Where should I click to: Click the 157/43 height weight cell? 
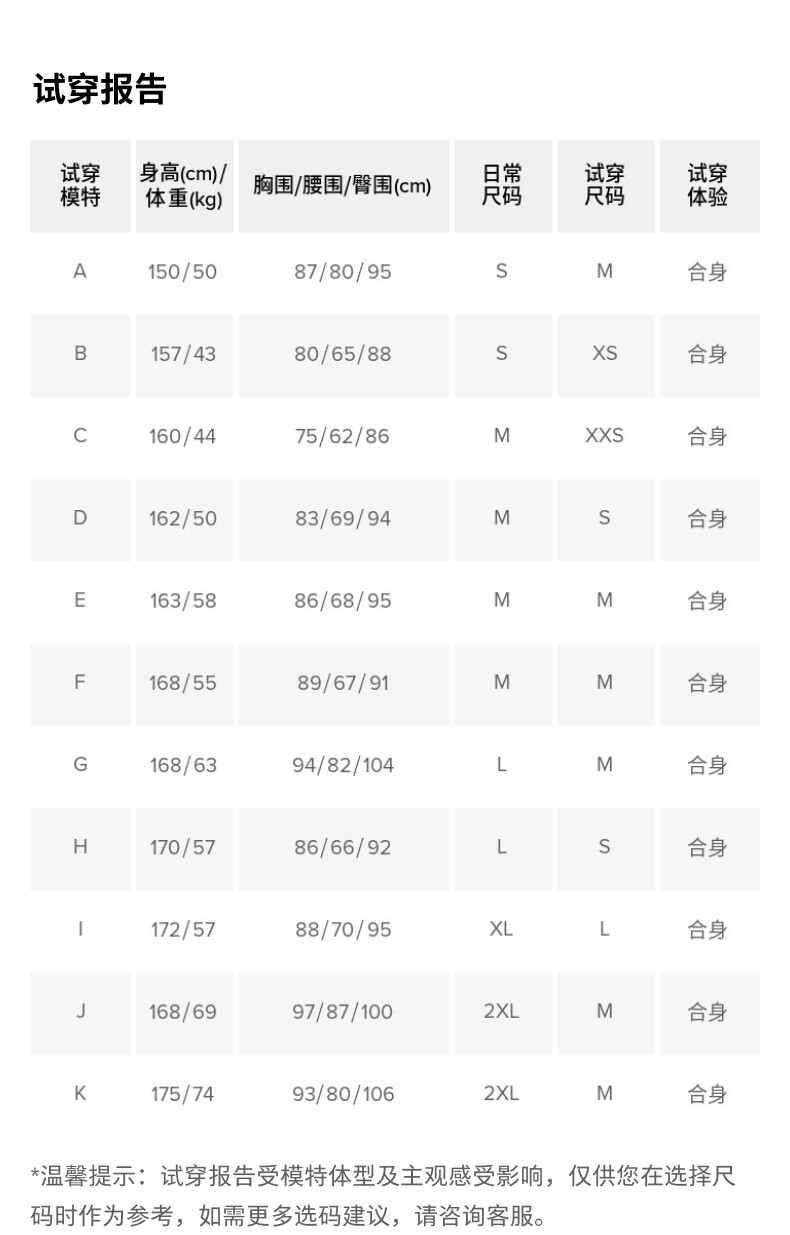click(x=184, y=354)
